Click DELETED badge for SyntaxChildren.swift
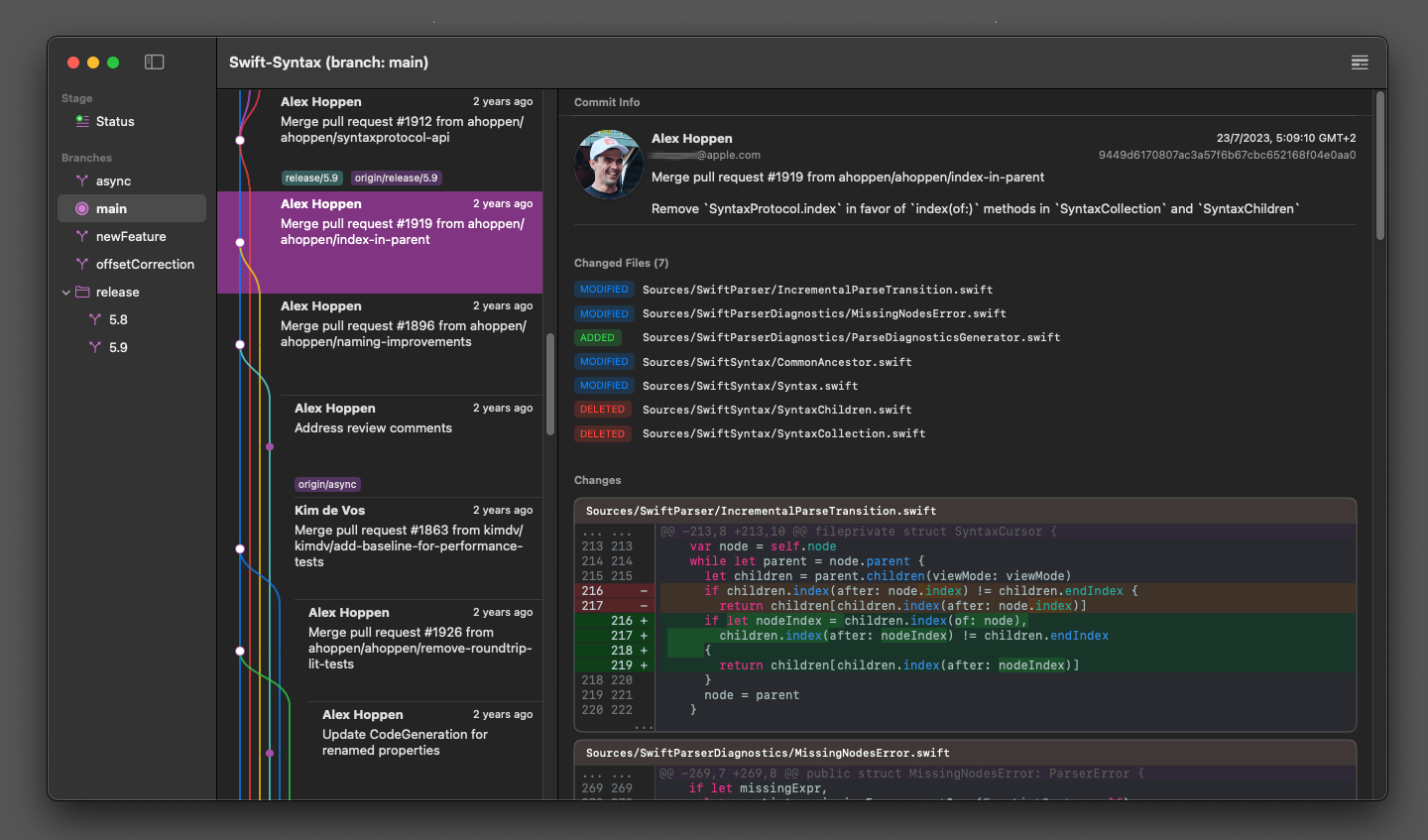Viewport: 1428px width, 840px height. point(603,410)
